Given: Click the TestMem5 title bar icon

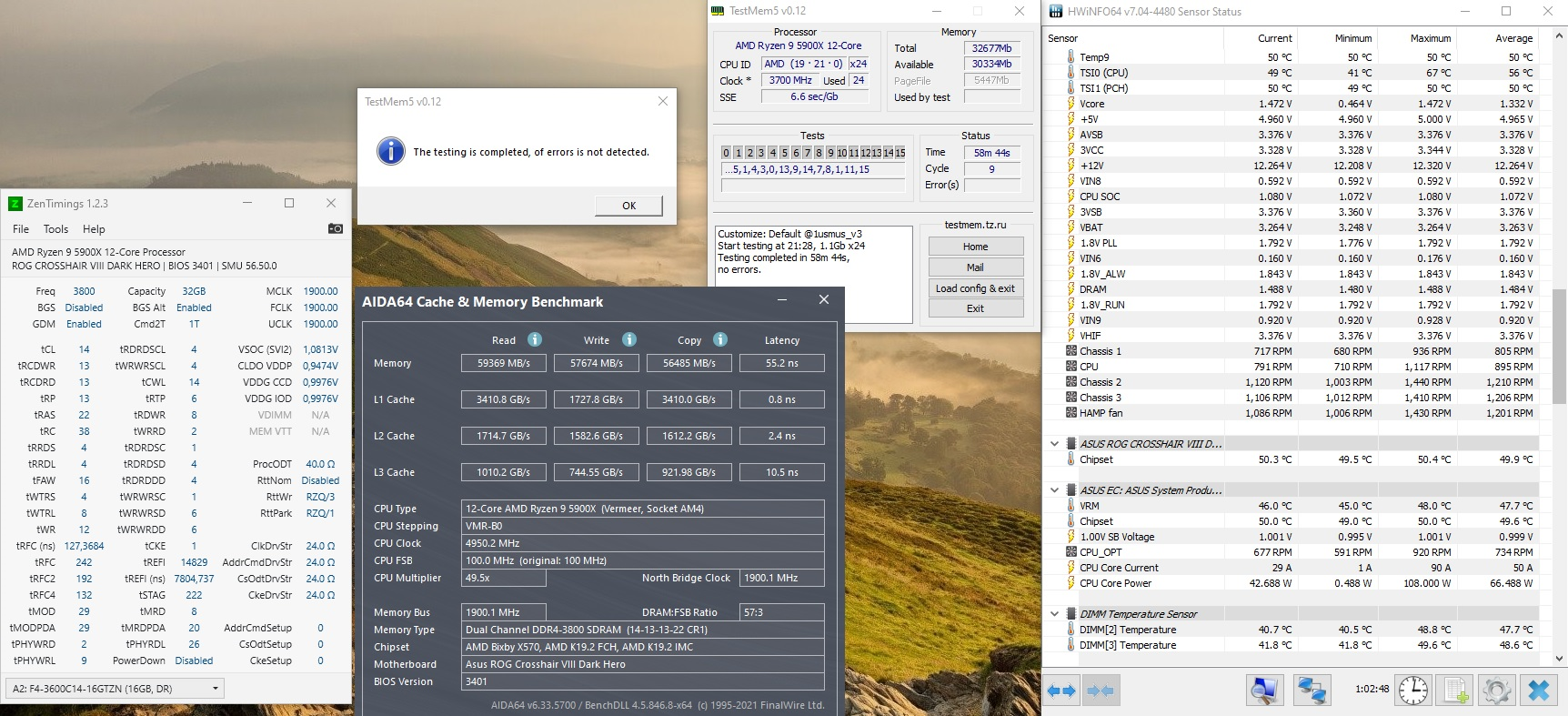Looking at the screenshot, I should 718,11.
